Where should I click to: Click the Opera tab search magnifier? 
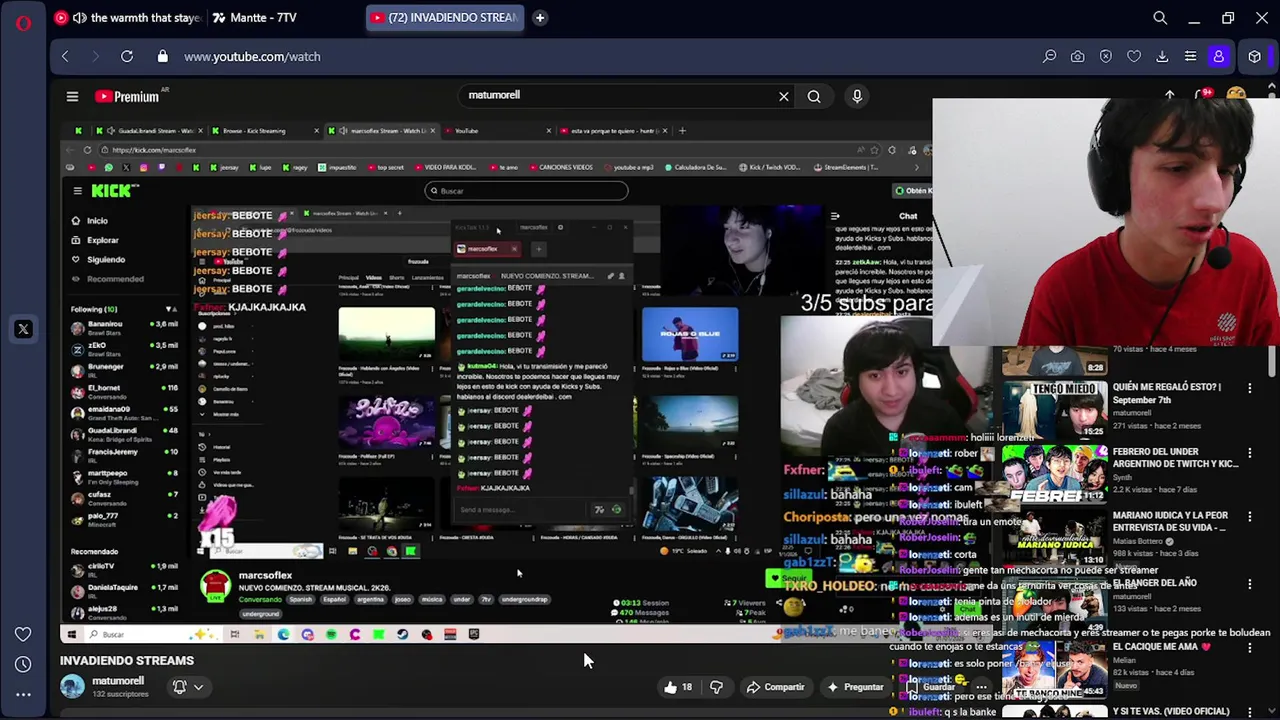pos(1160,18)
